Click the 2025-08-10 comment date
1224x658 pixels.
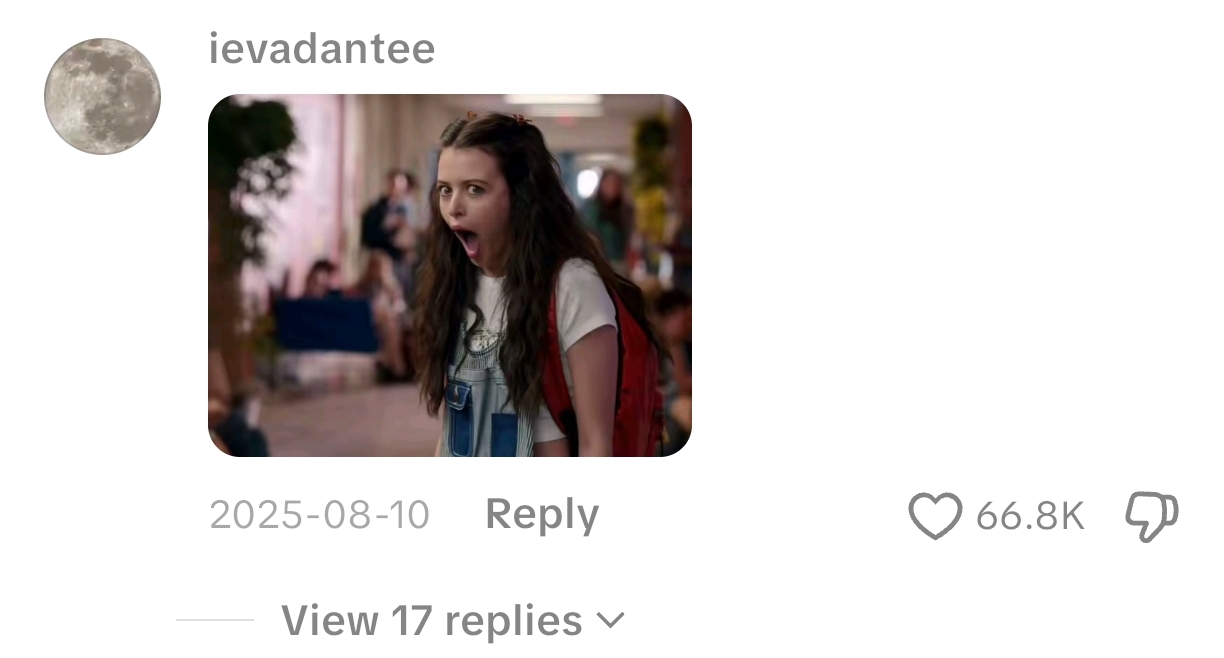tap(320, 515)
